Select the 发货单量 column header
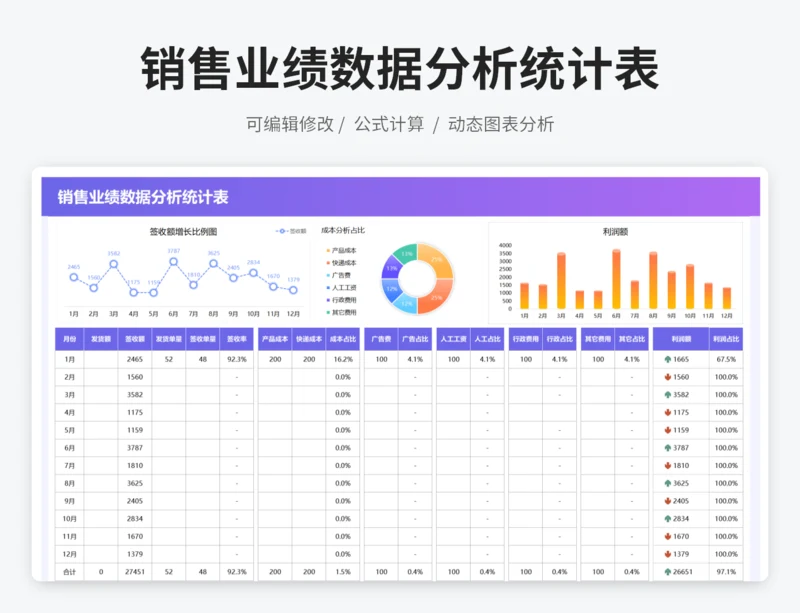 pyautogui.click(x=169, y=339)
